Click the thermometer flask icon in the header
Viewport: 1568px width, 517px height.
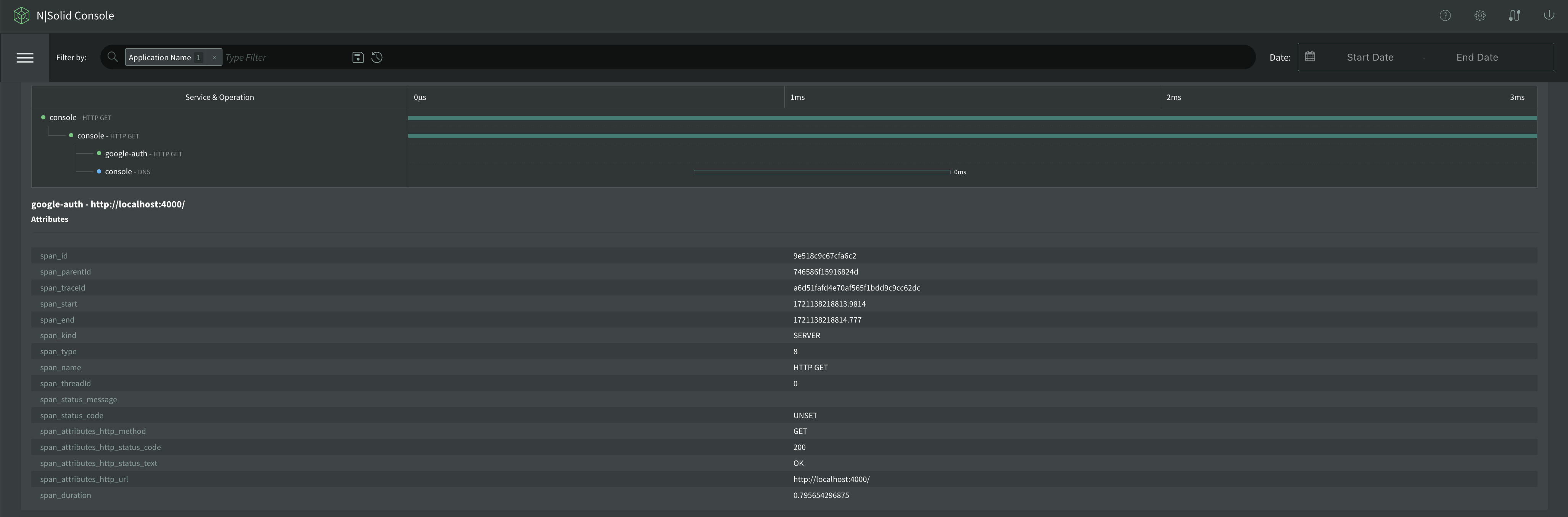point(1515,16)
